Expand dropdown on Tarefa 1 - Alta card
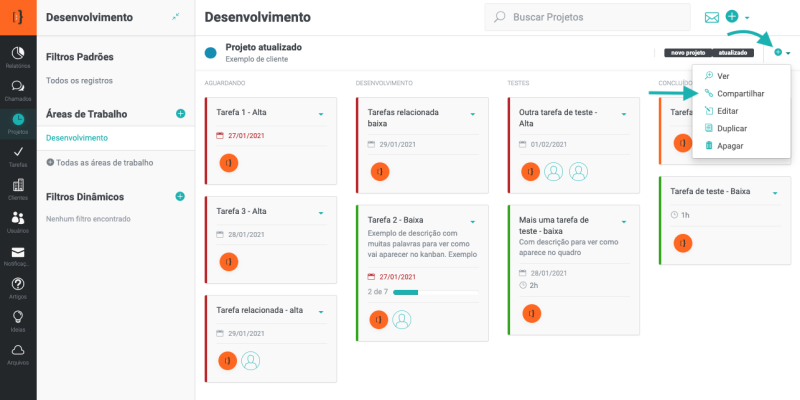800x400 pixels. click(320, 114)
